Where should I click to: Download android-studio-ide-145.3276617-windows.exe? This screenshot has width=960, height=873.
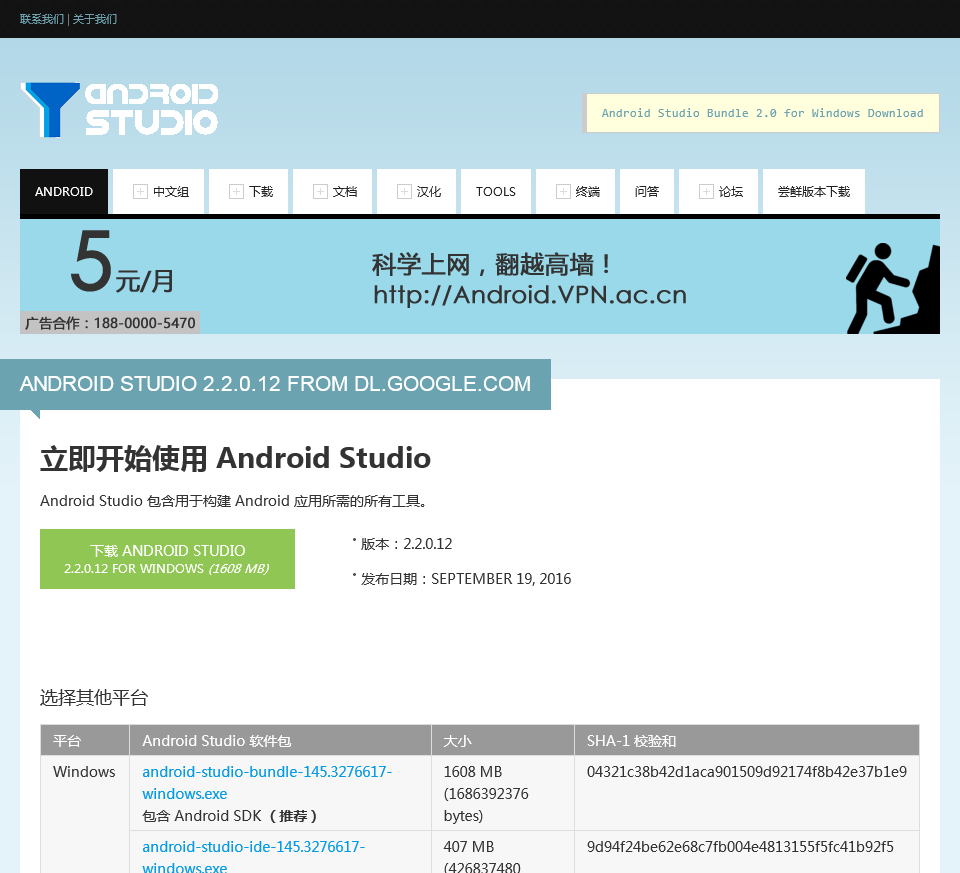click(x=253, y=856)
